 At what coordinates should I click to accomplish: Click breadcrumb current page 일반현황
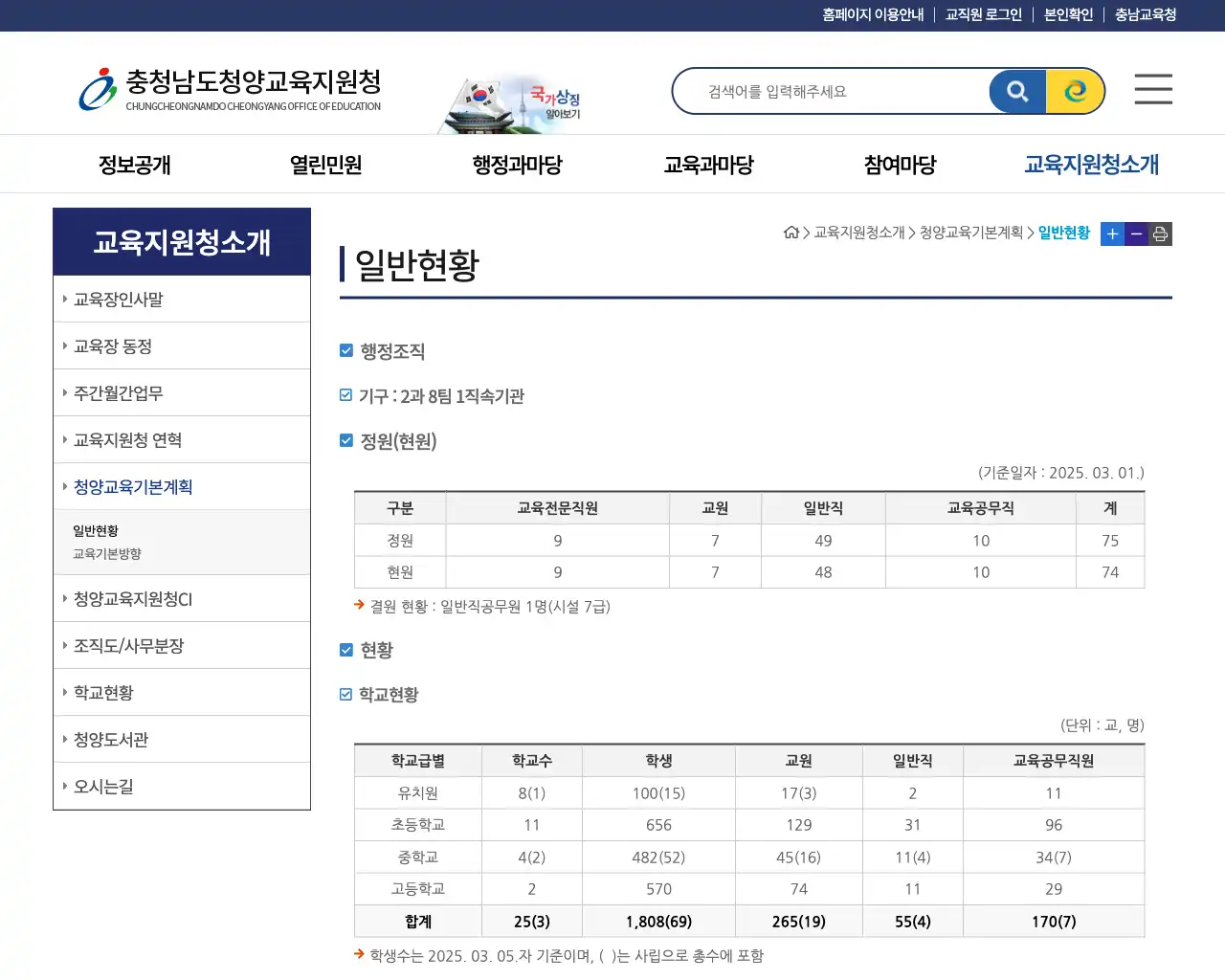tap(1064, 233)
